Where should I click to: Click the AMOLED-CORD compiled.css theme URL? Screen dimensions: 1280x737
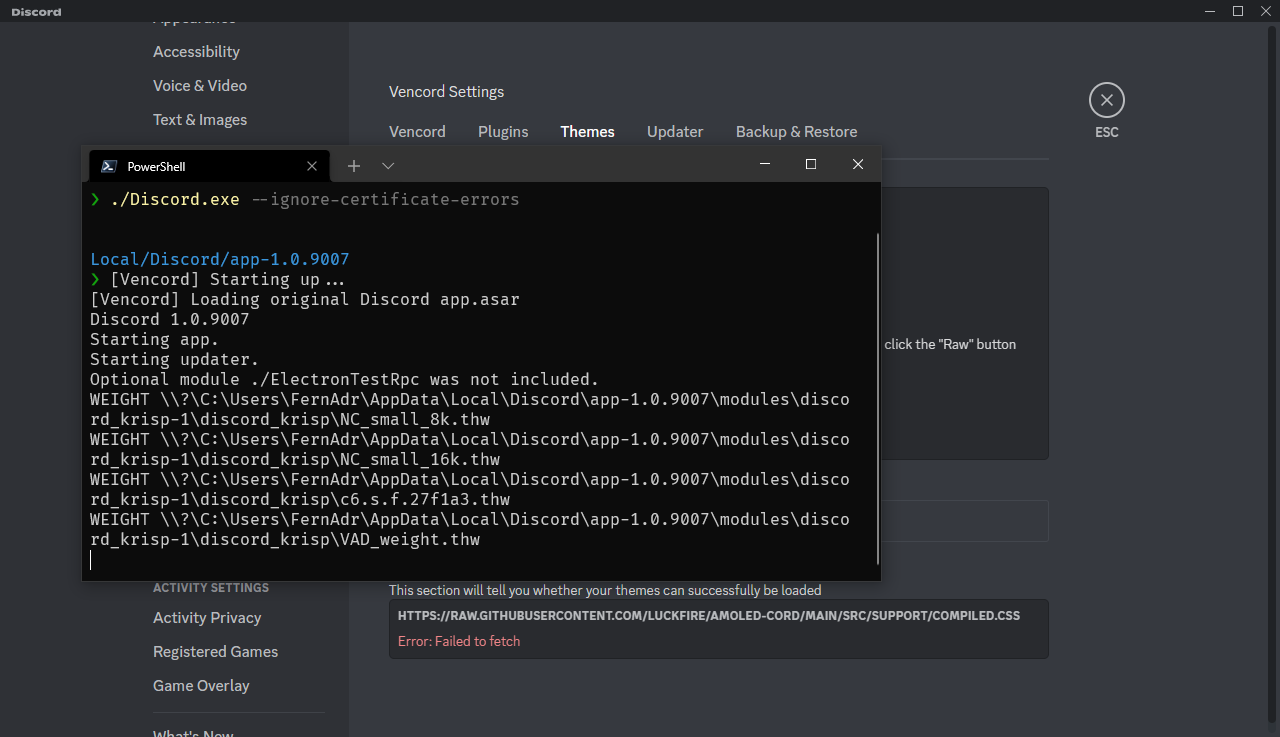pos(709,616)
